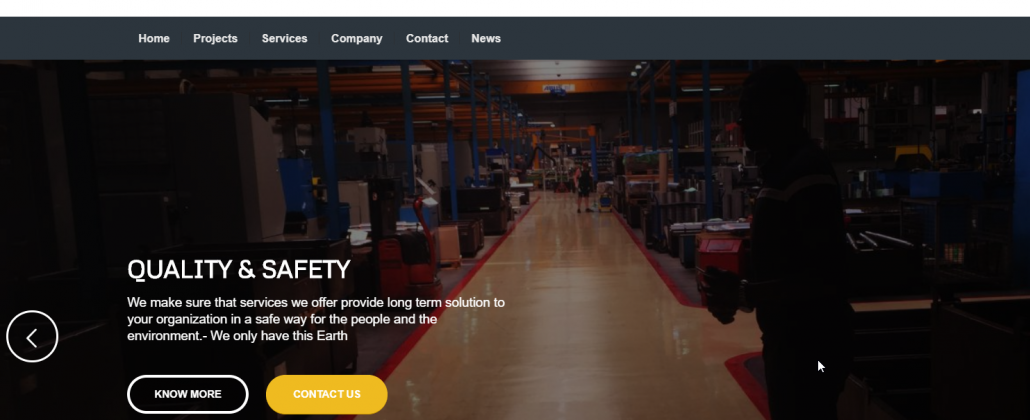The image size is (1030, 420).
Task: Click the KNOW MORE outlined button
Action: point(188,394)
